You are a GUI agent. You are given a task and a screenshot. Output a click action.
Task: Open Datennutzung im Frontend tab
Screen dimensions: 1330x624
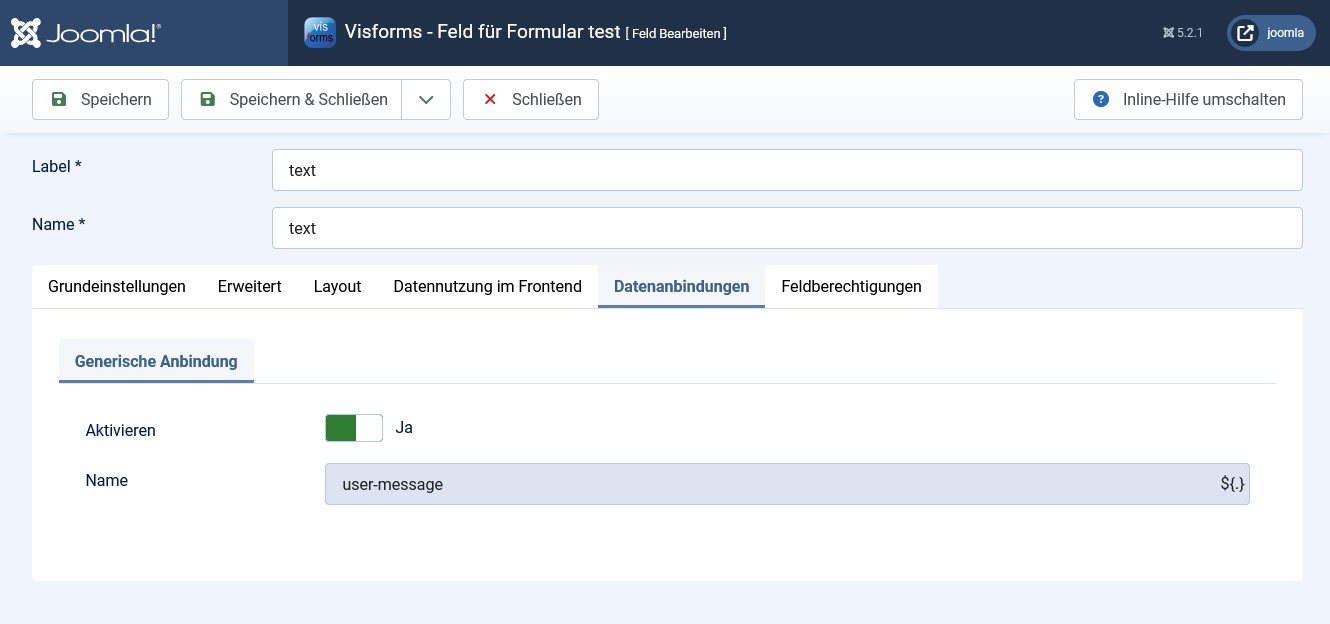[x=487, y=286]
